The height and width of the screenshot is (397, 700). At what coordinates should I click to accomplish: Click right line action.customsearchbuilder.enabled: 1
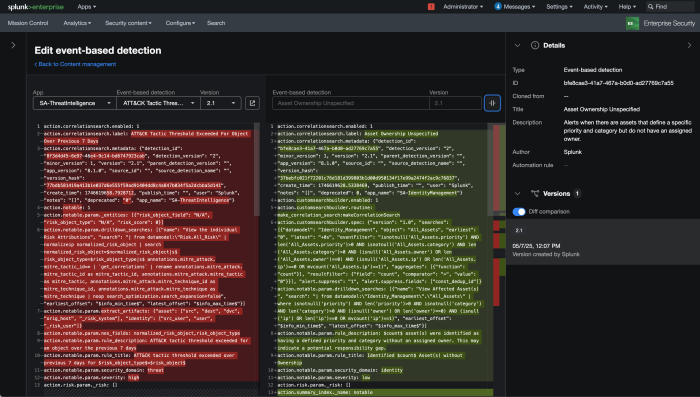[x=328, y=201]
